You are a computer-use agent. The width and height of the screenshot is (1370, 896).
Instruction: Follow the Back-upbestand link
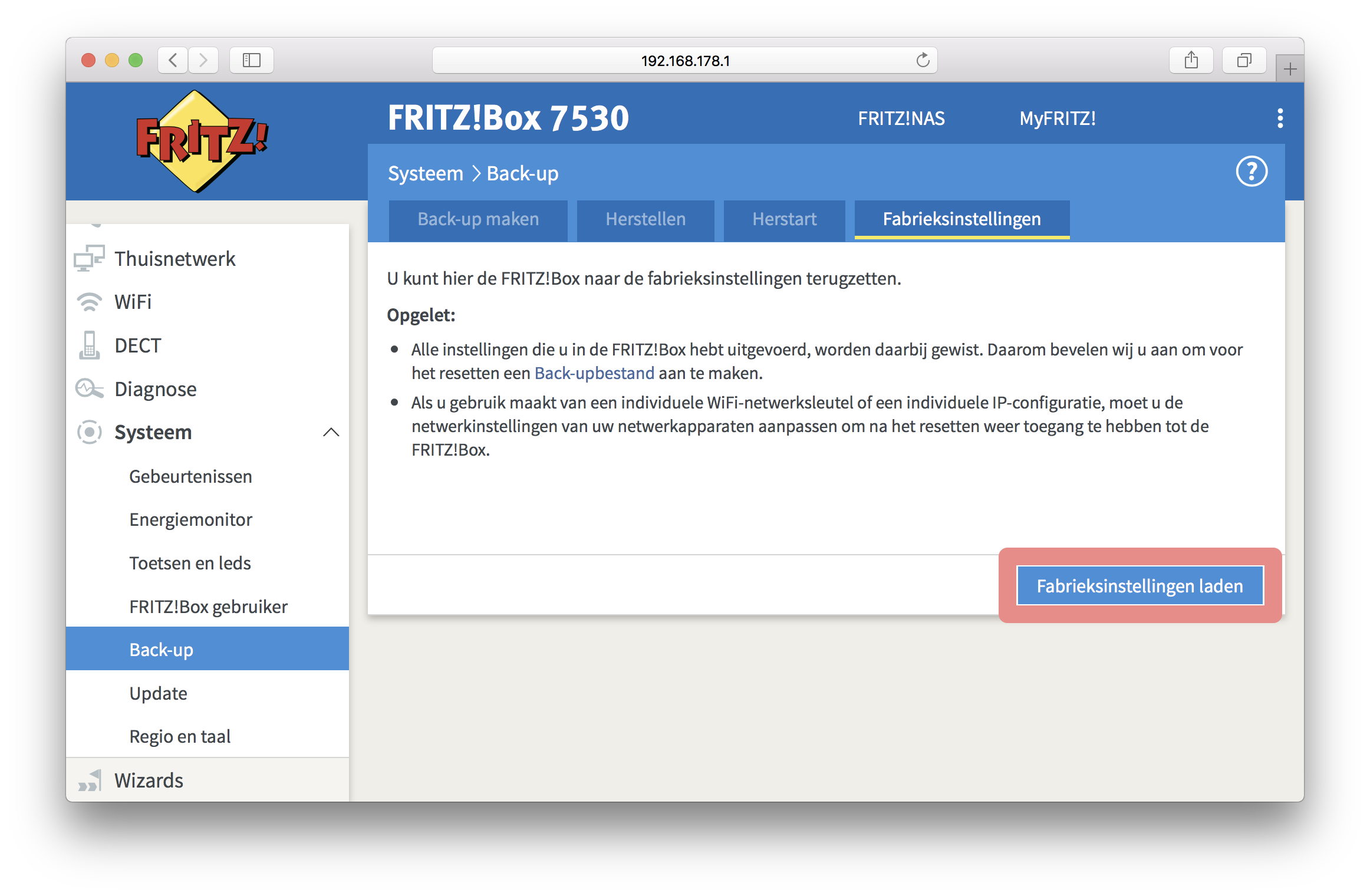tap(594, 373)
